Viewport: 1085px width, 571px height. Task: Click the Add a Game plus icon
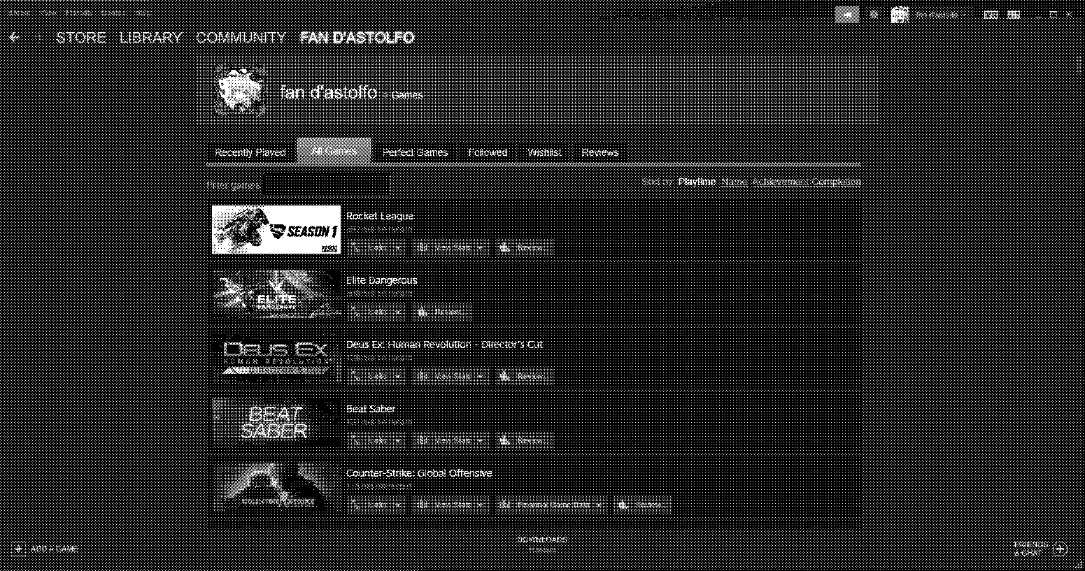click(x=18, y=549)
